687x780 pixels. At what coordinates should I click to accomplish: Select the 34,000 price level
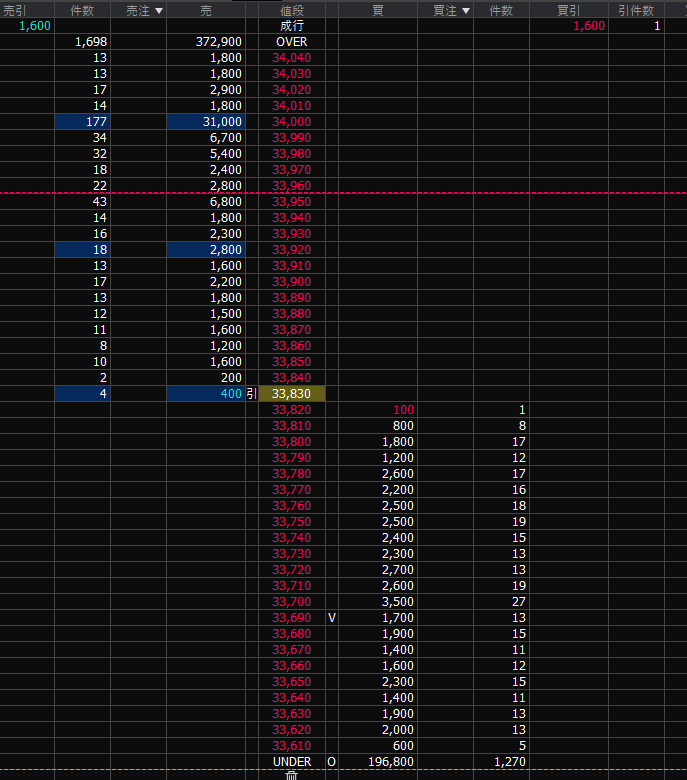291,122
